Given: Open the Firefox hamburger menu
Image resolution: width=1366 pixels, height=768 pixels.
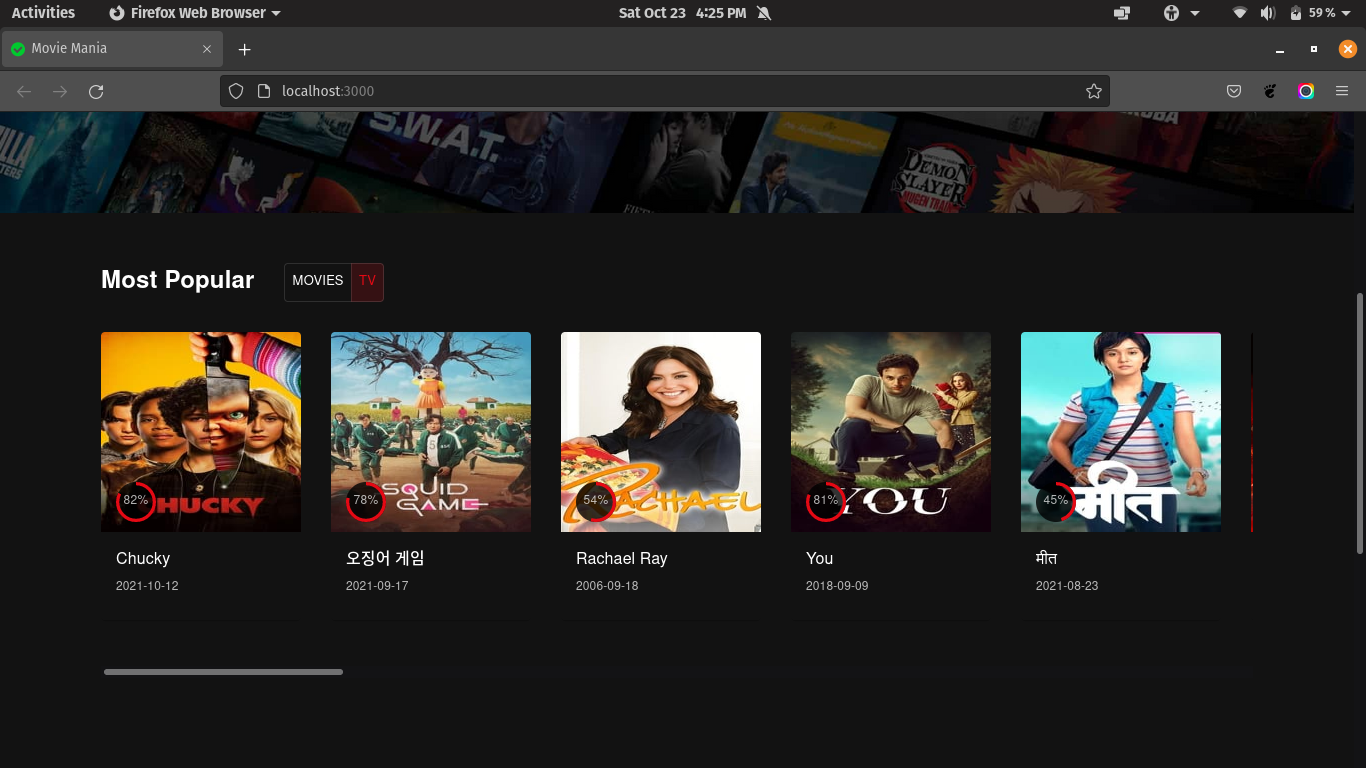Looking at the screenshot, I should tap(1342, 91).
